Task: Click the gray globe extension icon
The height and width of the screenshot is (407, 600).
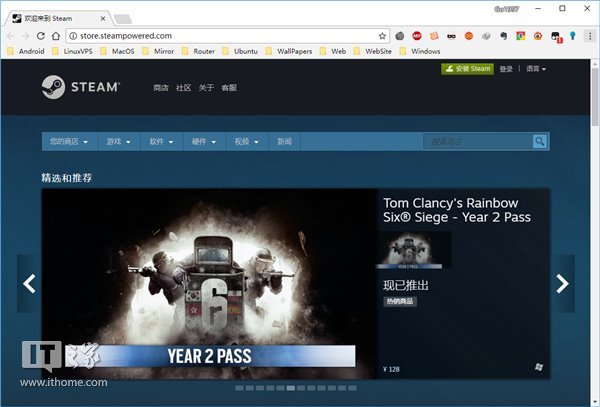Action: [399, 36]
